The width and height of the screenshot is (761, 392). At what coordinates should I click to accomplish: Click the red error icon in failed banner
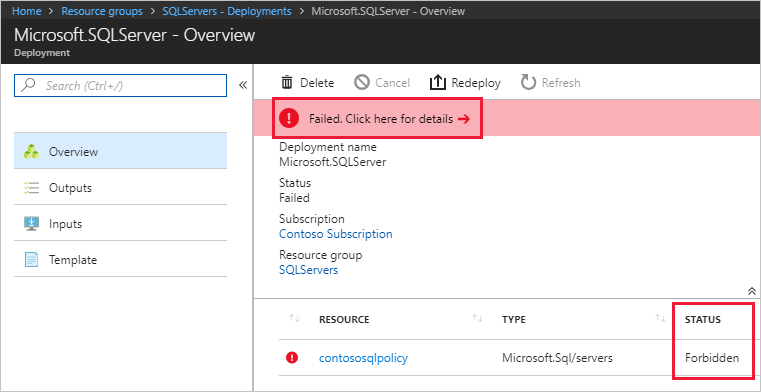coord(290,118)
